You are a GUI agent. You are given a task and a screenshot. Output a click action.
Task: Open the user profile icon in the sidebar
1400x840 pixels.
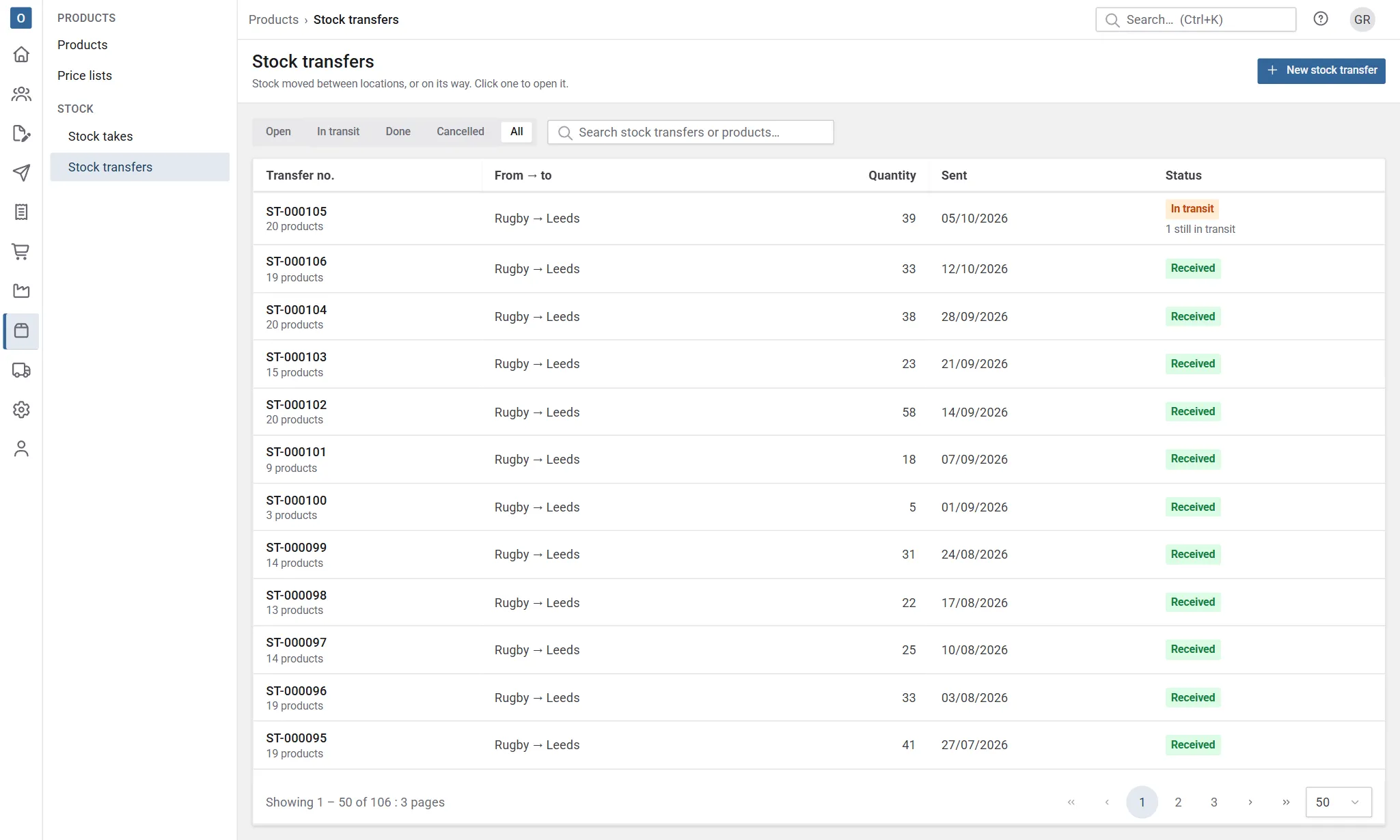21,449
